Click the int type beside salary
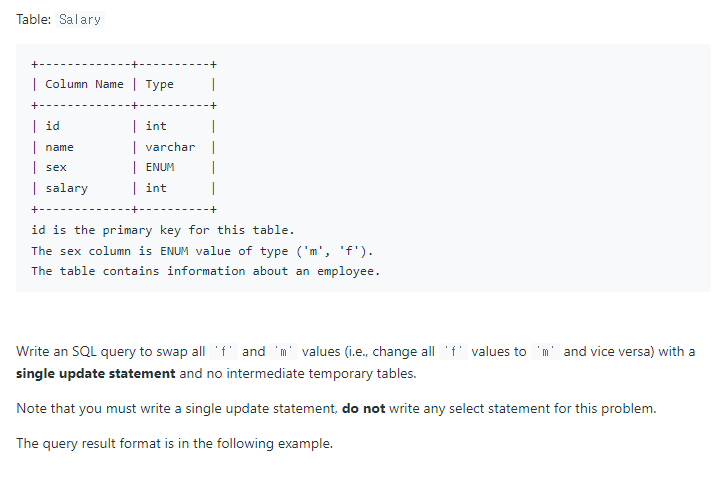The image size is (724, 481). [156, 188]
